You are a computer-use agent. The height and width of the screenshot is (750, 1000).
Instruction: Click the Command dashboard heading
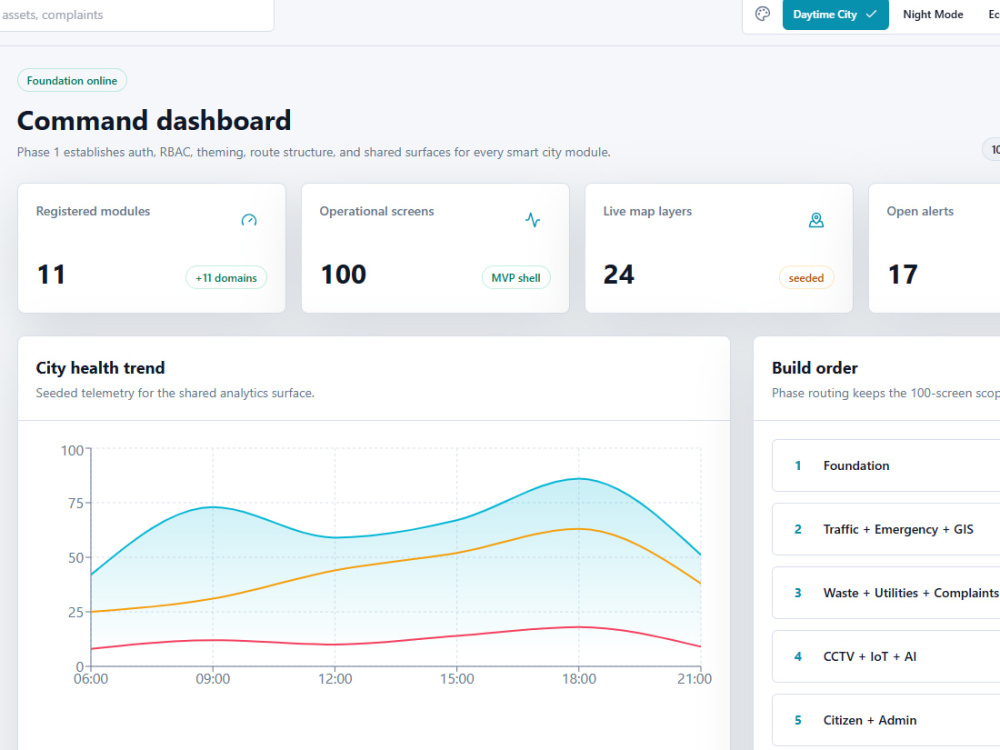click(x=154, y=121)
